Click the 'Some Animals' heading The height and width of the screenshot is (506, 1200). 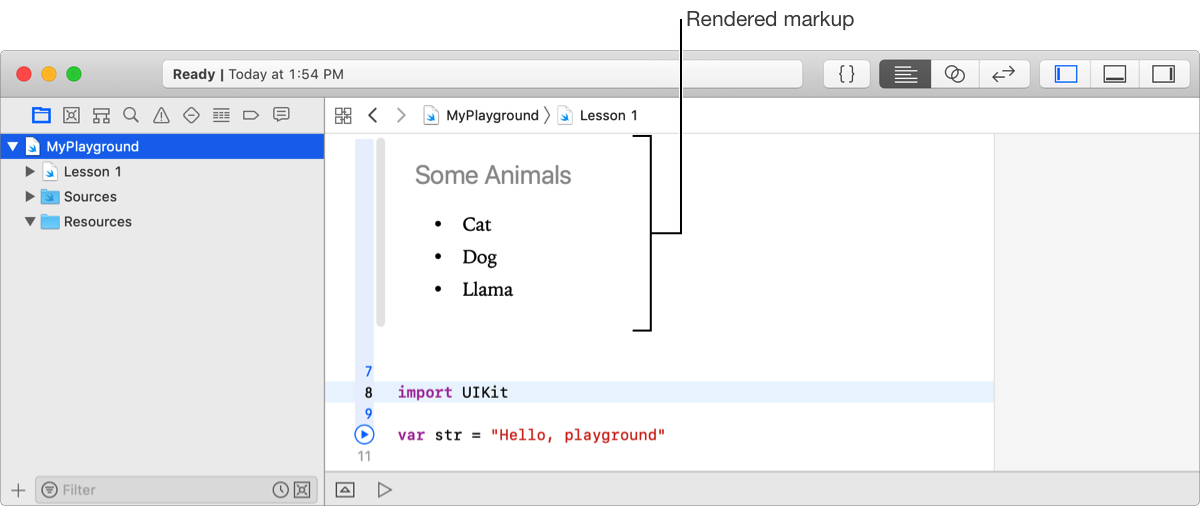[493, 175]
